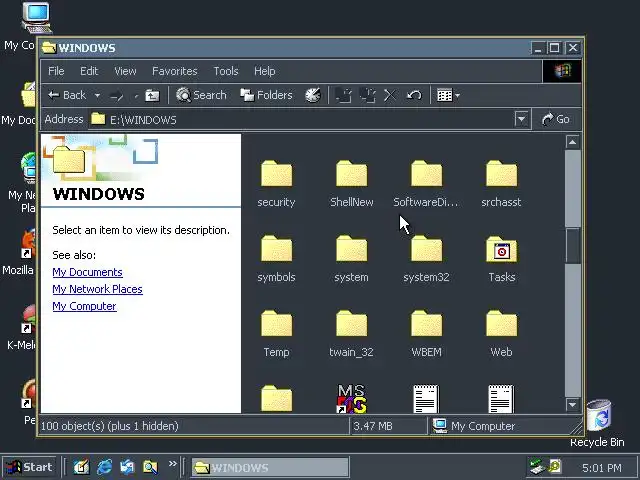Click the scrollbar up arrow
This screenshot has width=640, height=480.
(572, 142)
